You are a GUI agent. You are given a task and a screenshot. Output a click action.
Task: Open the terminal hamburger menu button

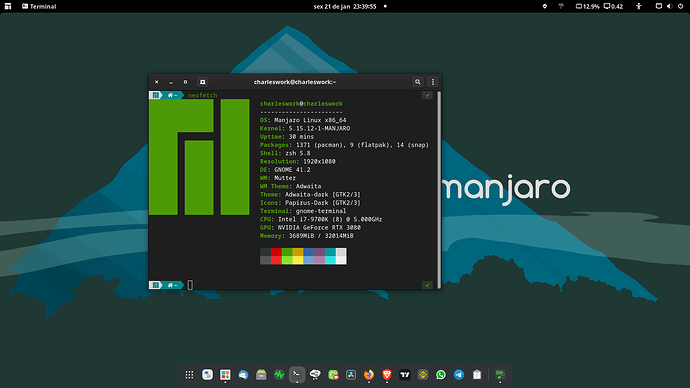(x=433, y=82)
